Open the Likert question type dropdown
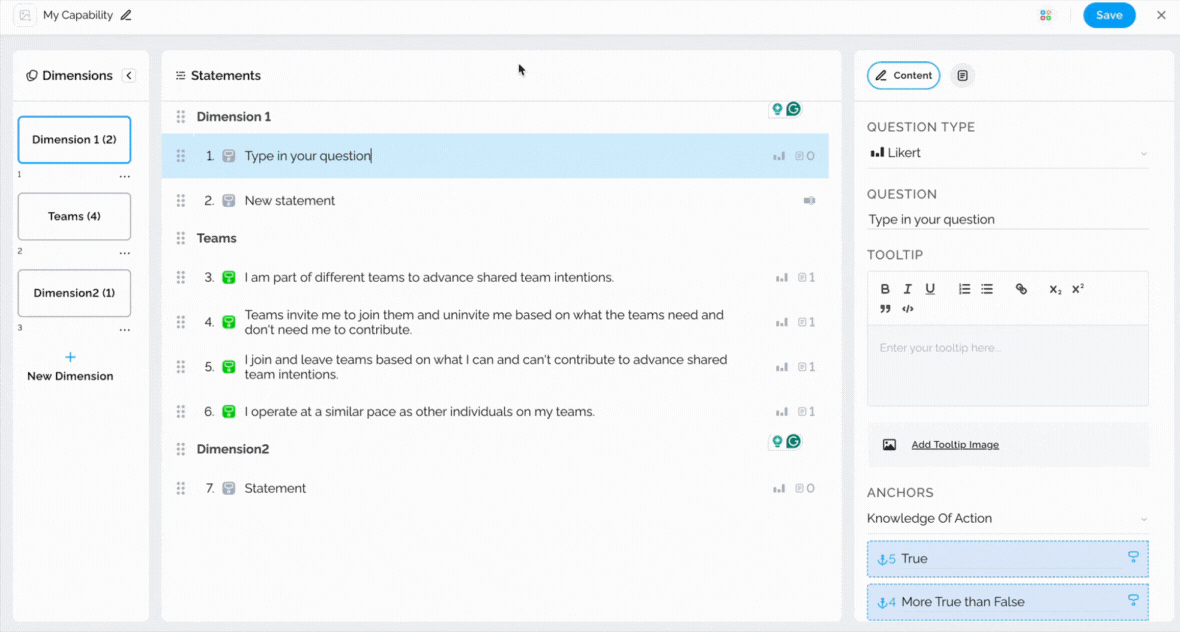This screenshot has height=632, width=1180. tap(1007, 153)
